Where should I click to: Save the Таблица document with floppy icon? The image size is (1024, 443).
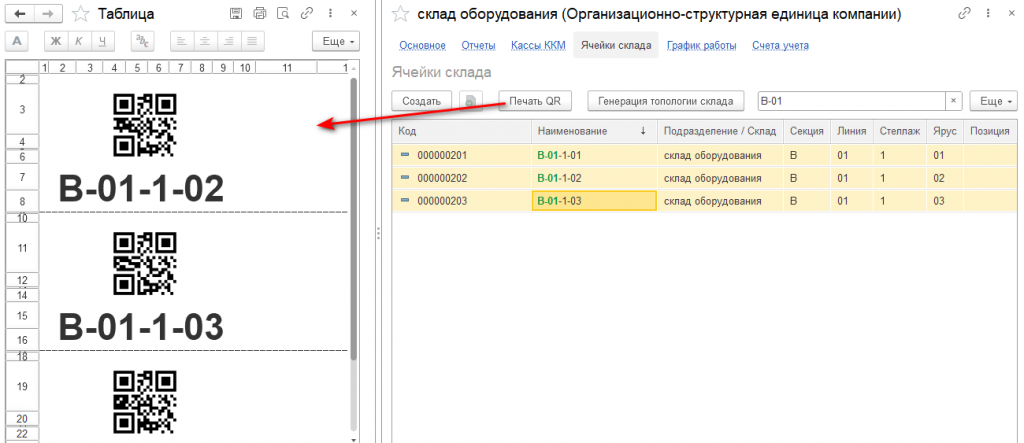click(237, 13)
